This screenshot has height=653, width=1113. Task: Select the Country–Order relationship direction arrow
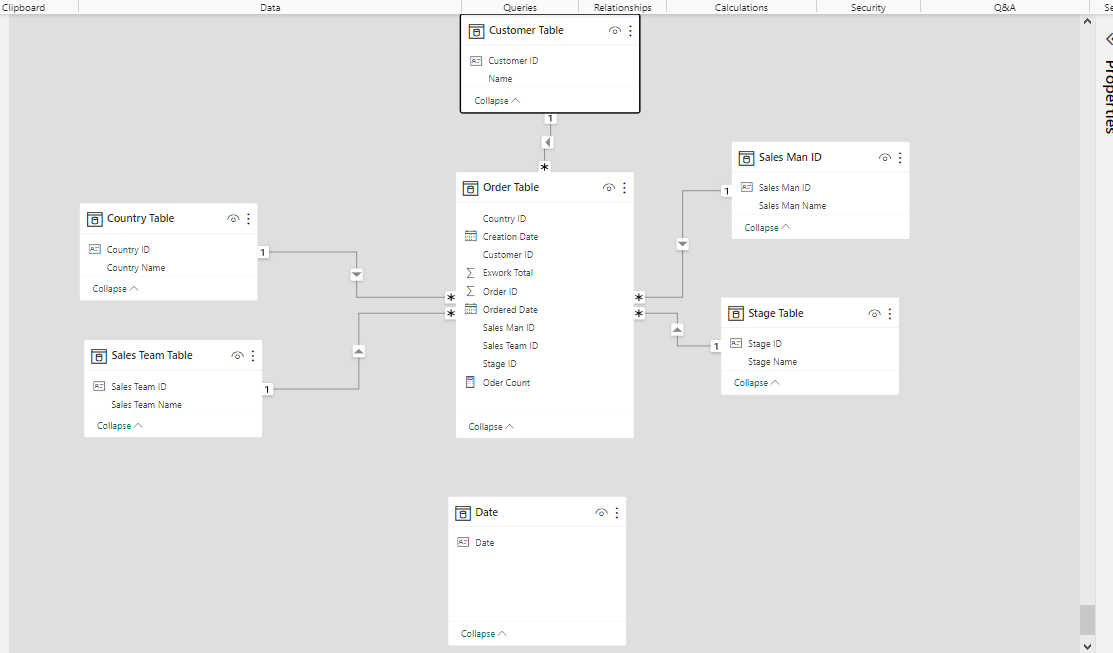click(356, 275)
